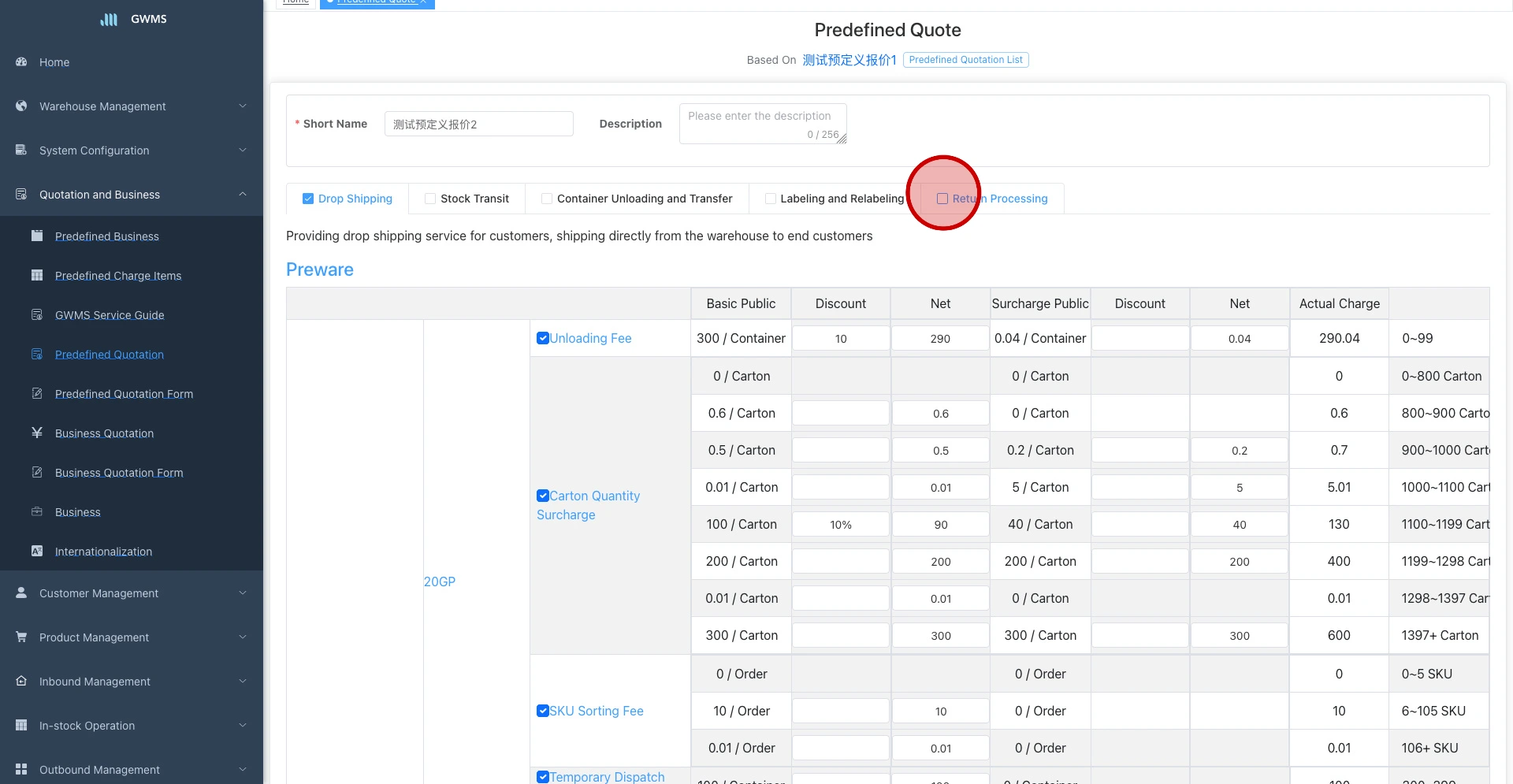Click the Home dashboard icon

pos(21,61)
